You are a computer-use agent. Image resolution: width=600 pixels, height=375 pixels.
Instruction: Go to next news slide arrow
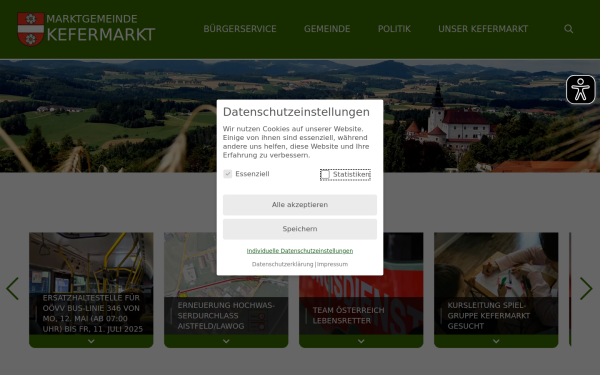586,289
